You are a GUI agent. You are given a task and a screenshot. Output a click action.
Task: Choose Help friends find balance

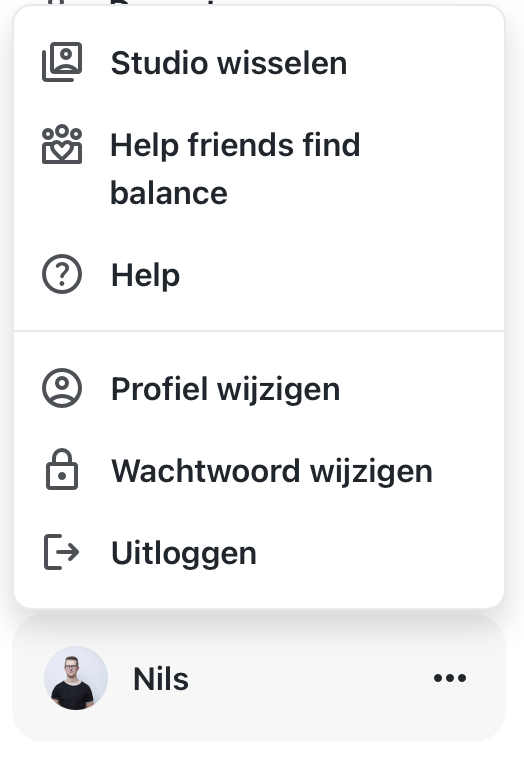point(259,169)
